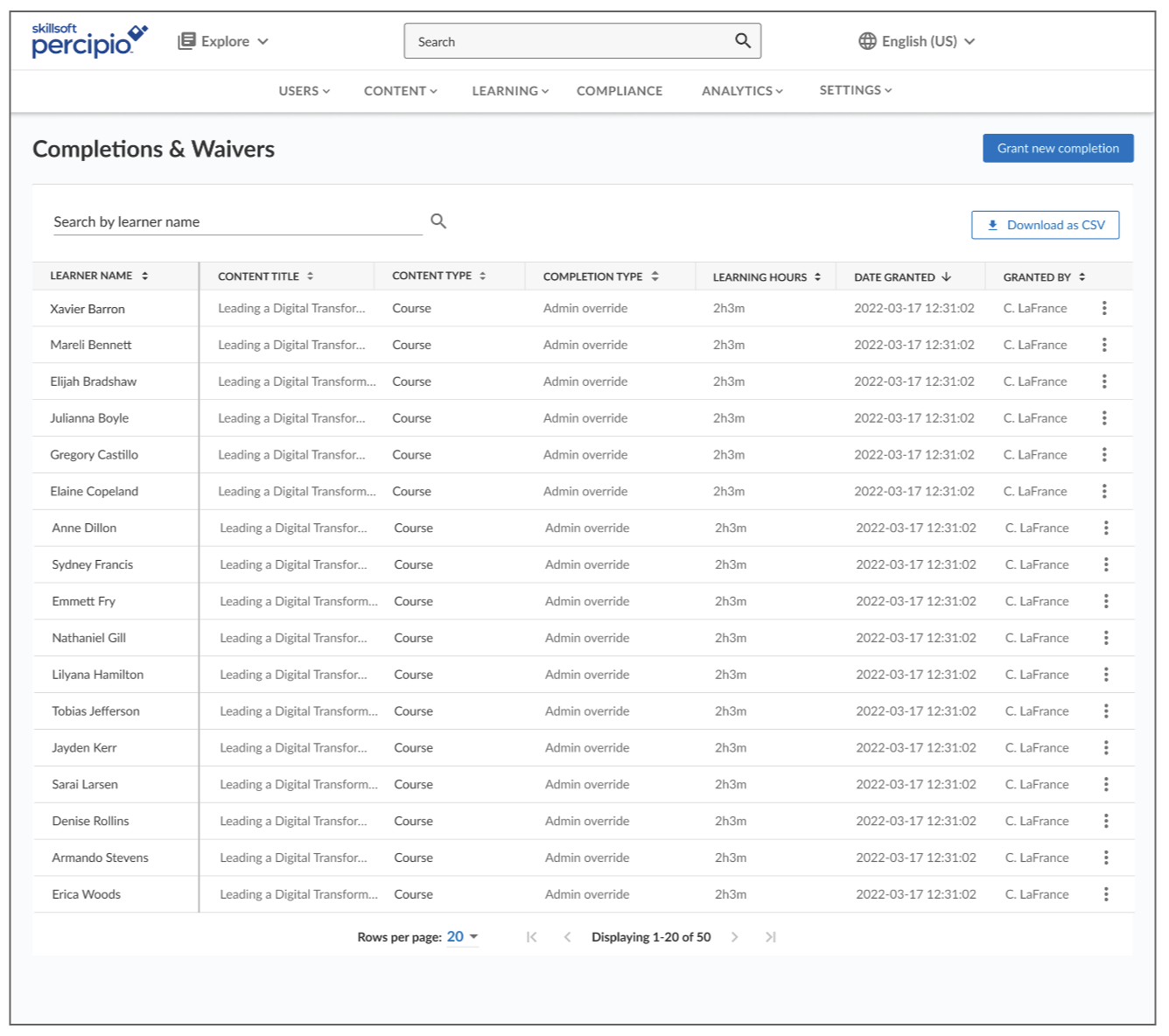Open actions menu for Erica Woods row
This screenshot has height=1036, width=1169.
pyautogui.click(x=1106, y=894)
